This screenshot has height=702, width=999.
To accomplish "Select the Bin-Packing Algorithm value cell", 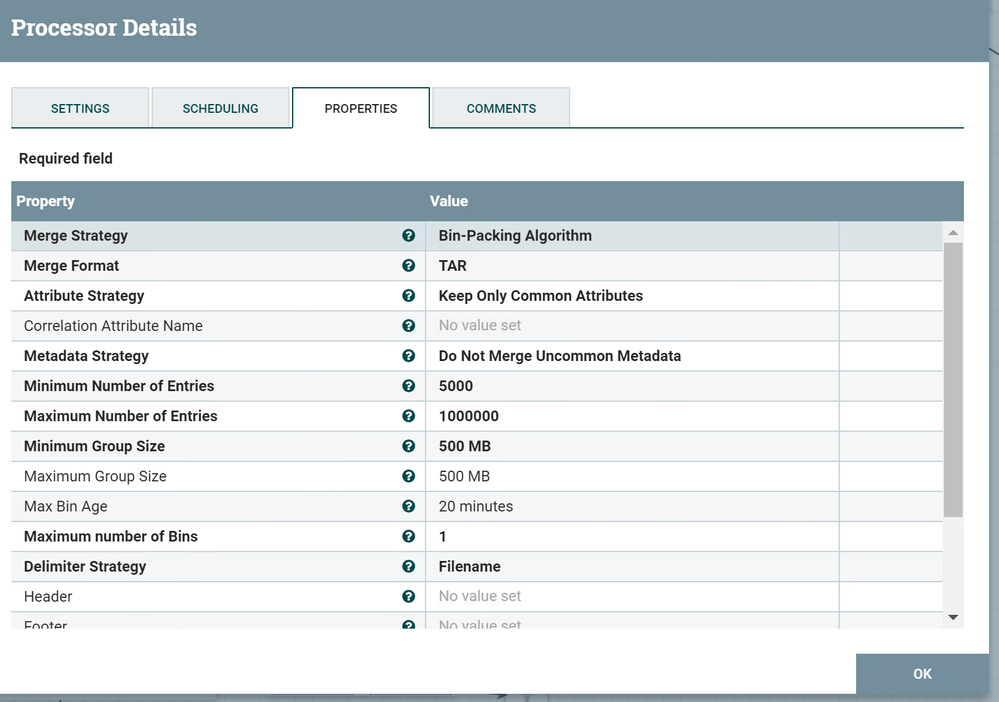I will pos(632,236).
